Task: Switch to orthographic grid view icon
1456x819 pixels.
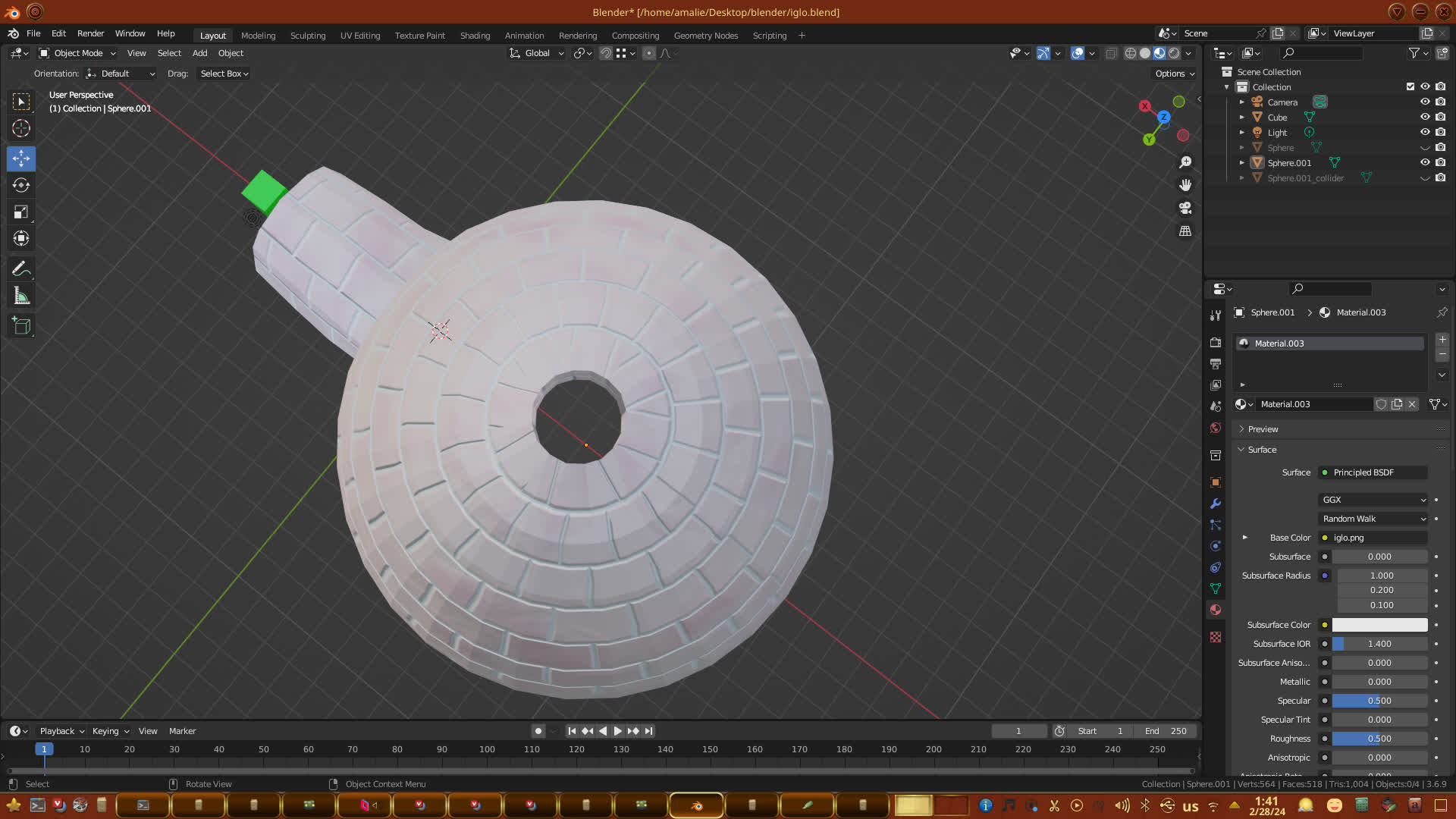Action: click(x=1185, y=231)
